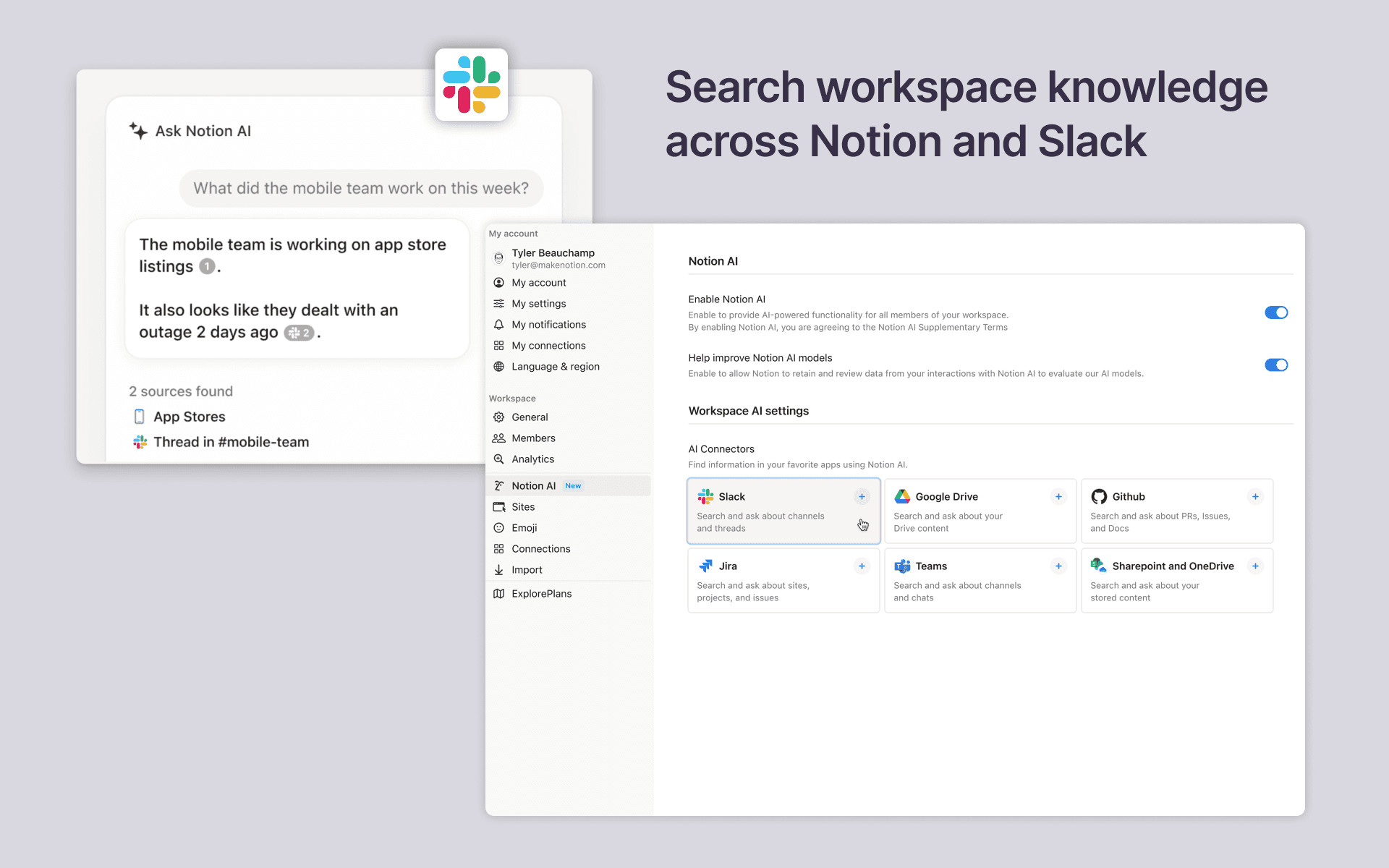This screenshot has height=868, width=1389.
Task: Add the Google Drive connector
Action: click(1058, 496)
